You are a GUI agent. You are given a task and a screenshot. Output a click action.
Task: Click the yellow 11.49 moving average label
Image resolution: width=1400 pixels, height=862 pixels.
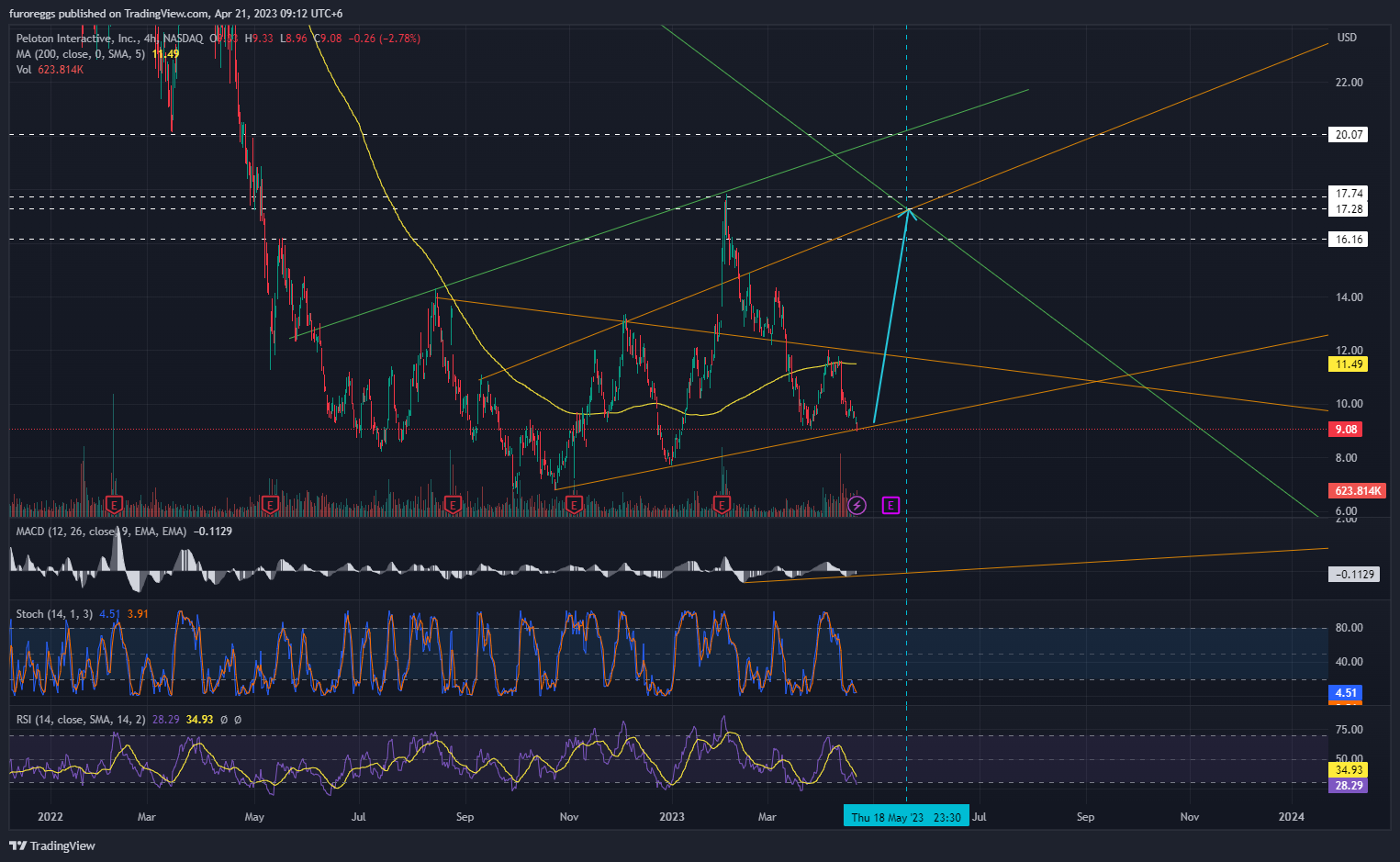pos(1349,364)
